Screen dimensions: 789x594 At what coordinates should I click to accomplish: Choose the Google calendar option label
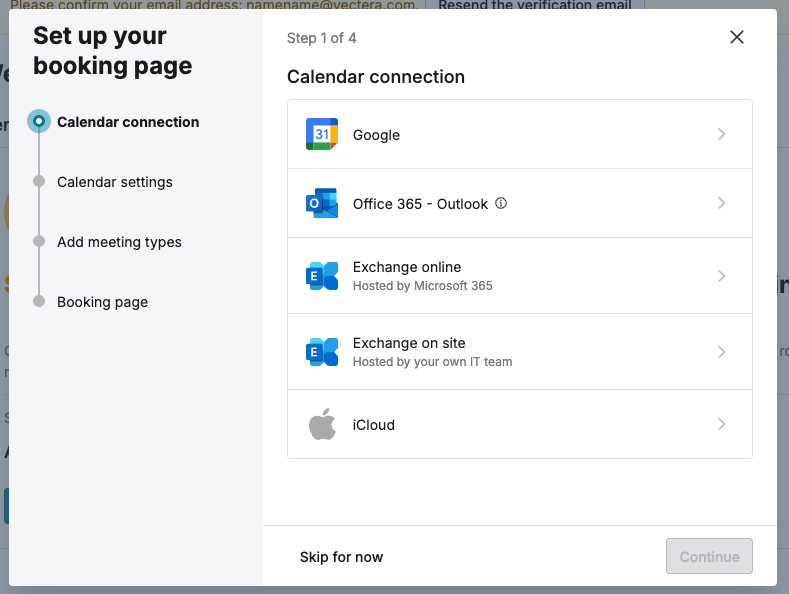click(376, 135)
